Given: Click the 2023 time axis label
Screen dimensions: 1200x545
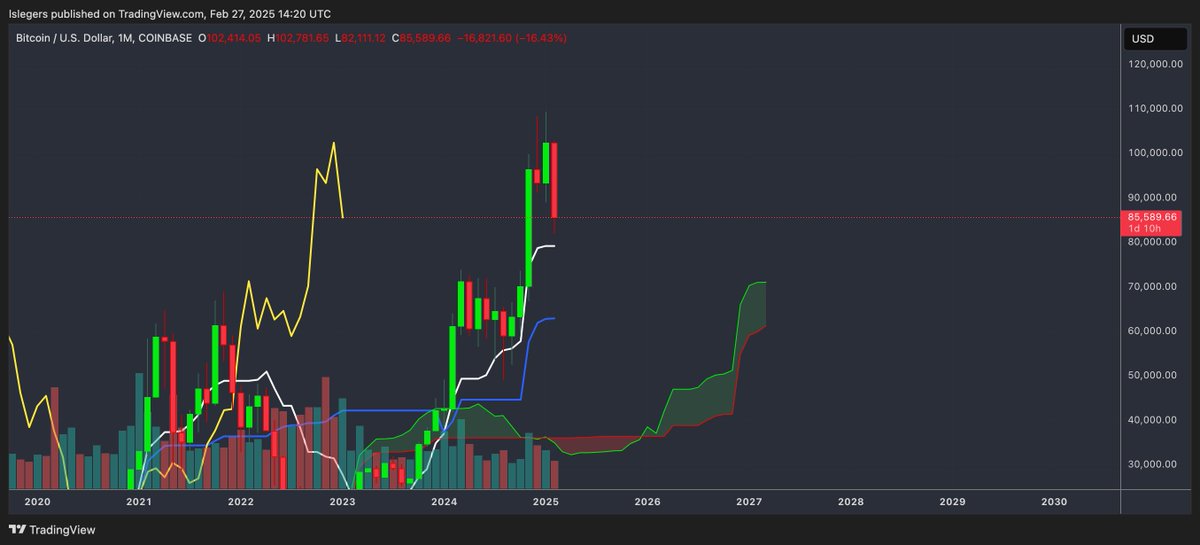Looking at the screenshot, I should [342, 501].
